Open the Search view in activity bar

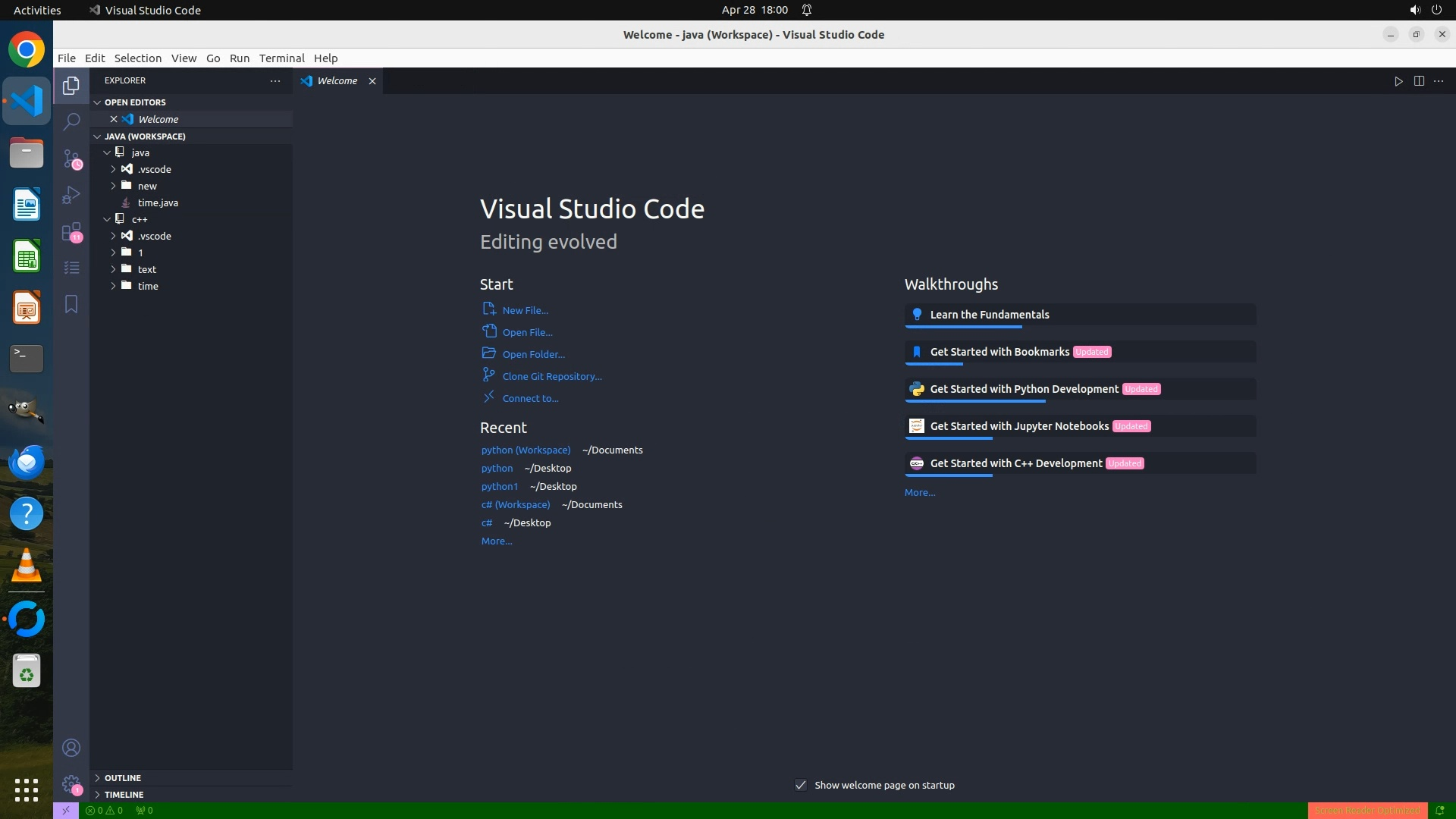pyautogui.click(x=71, y=121)
